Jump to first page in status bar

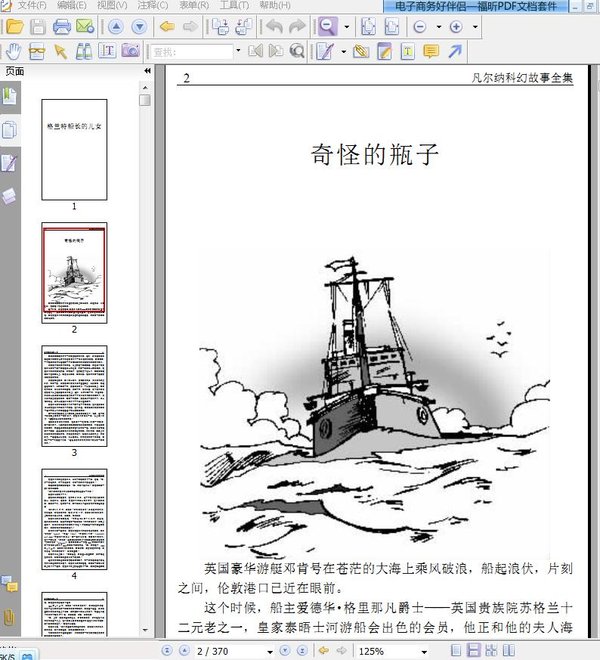(167, 651)
